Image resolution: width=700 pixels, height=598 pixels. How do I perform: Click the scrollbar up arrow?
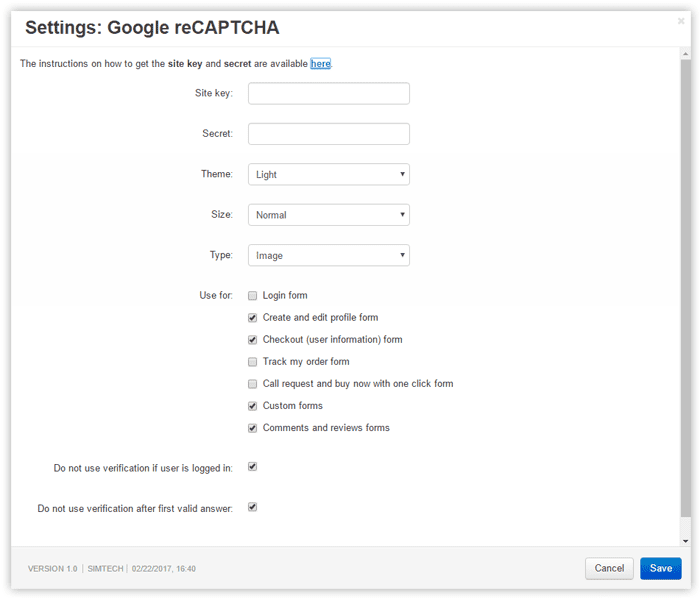[685, 54]
